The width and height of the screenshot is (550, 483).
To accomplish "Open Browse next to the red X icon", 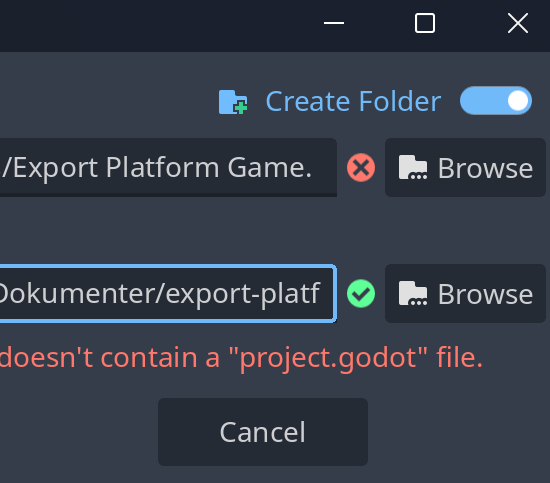I will [x=465, y=167].
